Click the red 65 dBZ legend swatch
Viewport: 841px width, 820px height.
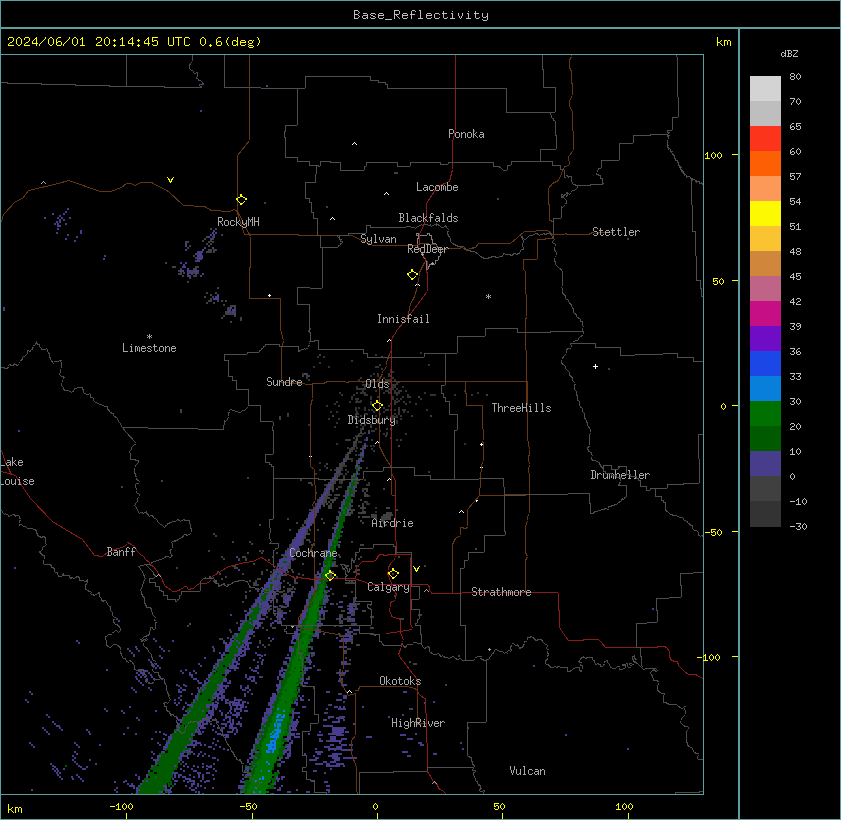point(765,139)
